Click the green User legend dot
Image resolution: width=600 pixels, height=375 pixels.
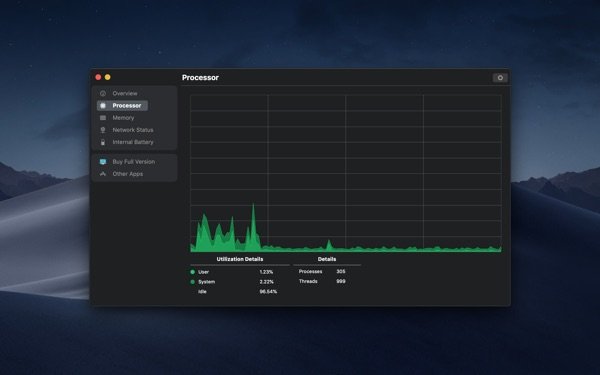coord(192,272)
